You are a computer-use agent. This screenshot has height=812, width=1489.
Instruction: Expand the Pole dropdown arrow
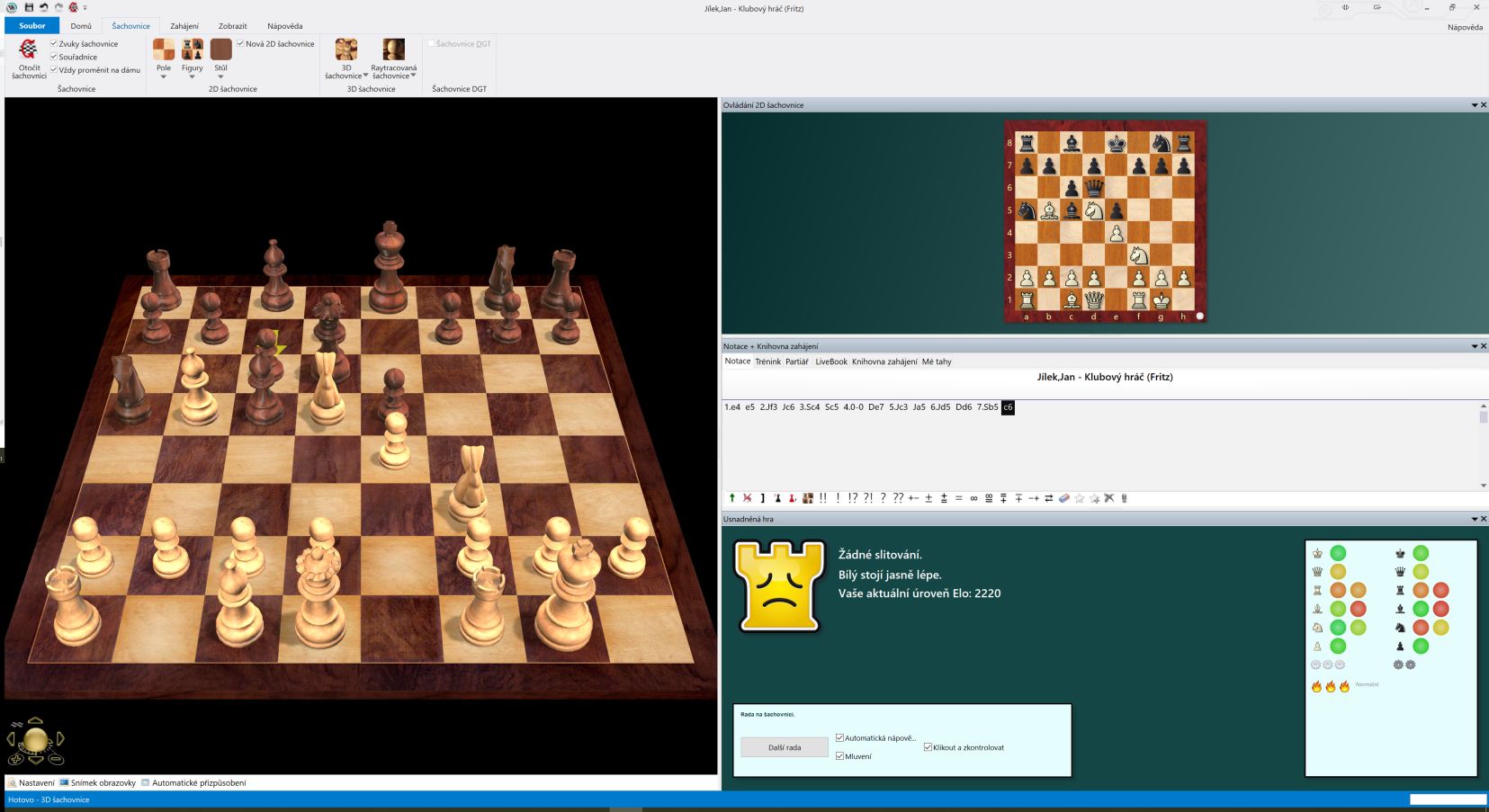pyautogui.click(x=164, y=76)
